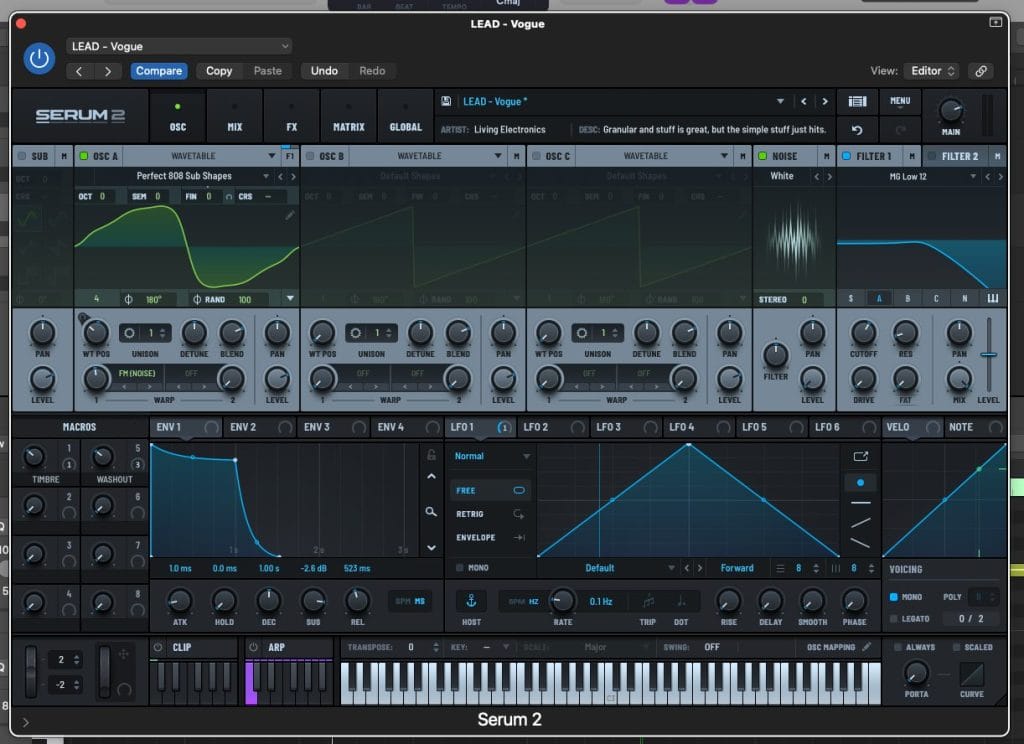The width and height of the screenshot is (1024, 744).
Task: Enable the MONO voicing checkbox
Action: coord(894,597)
